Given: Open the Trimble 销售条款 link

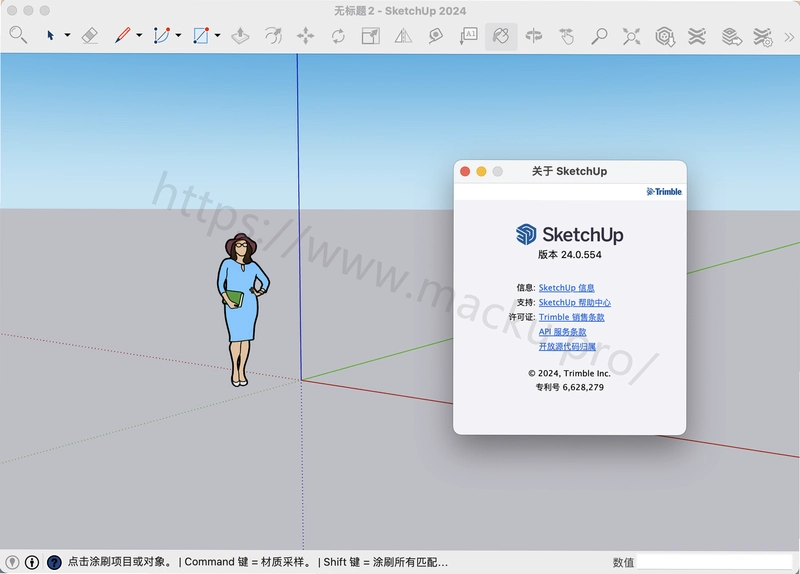Looking at the screenshot, I should click(x=571, y=317).
